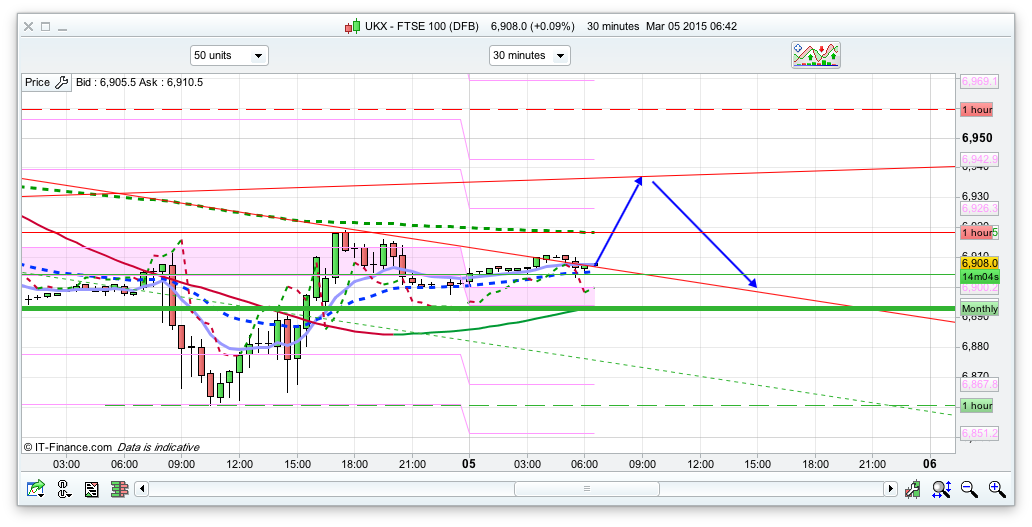
Task: Click the zoom-to-fit magnifier icon
Action: pos(941,489)
